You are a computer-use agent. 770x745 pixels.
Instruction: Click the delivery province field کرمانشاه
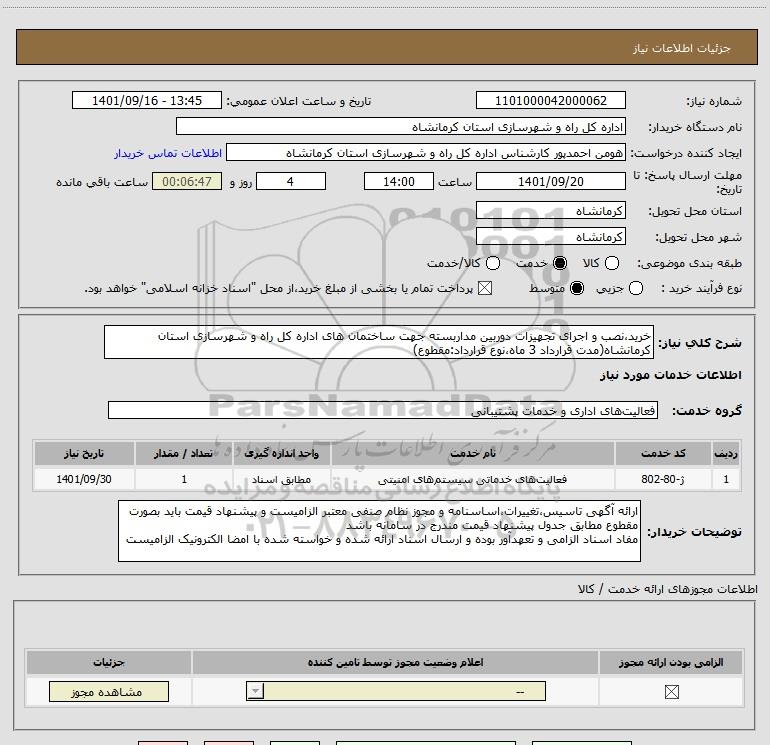click(550, 210)
